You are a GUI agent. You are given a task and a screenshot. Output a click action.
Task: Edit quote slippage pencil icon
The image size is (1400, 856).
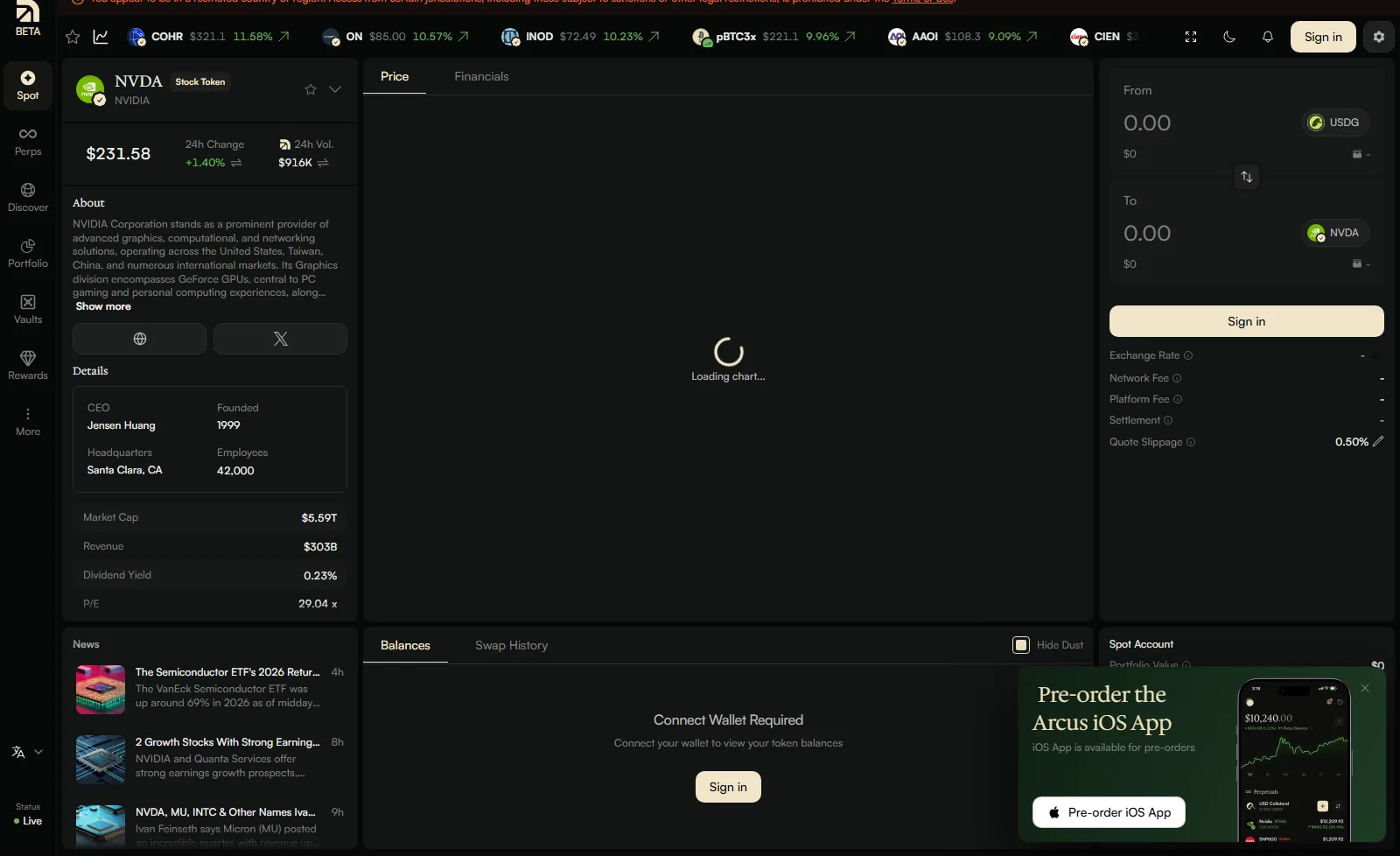click(1378, 441)
